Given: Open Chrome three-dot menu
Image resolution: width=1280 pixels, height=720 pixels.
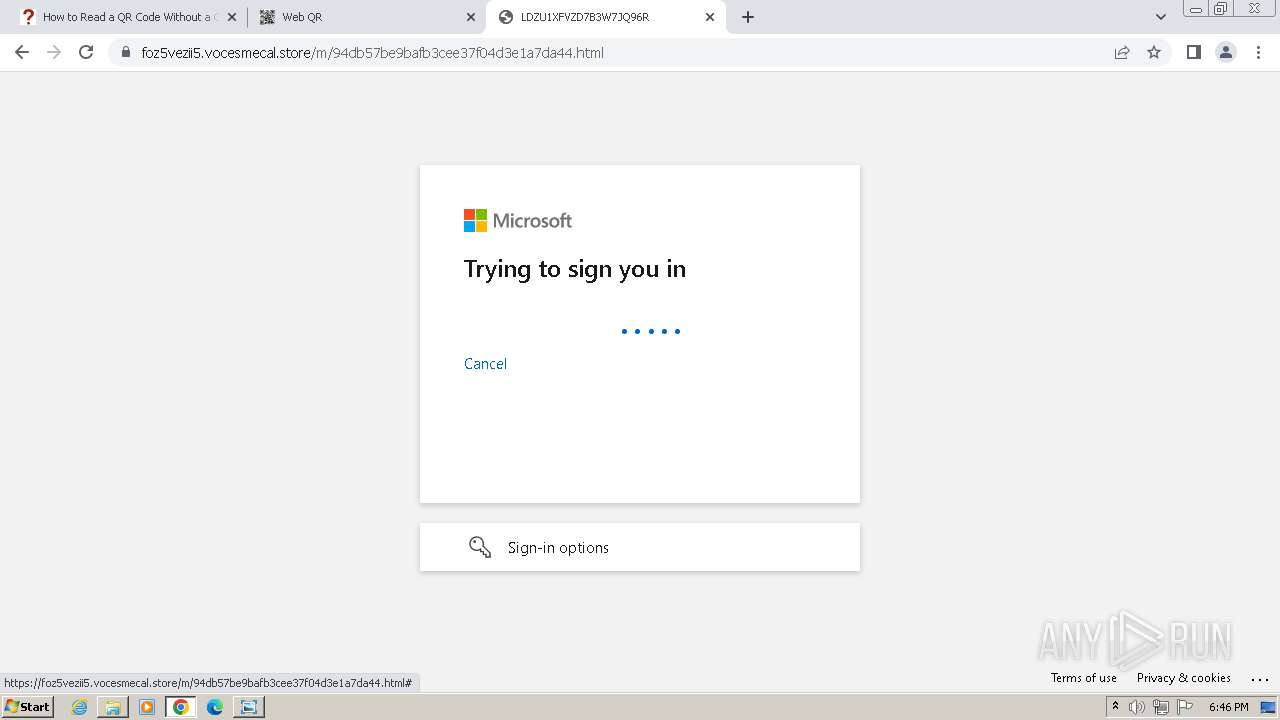Looking at the screenshot, I should pyautogui.click(x=1258, y=52).
